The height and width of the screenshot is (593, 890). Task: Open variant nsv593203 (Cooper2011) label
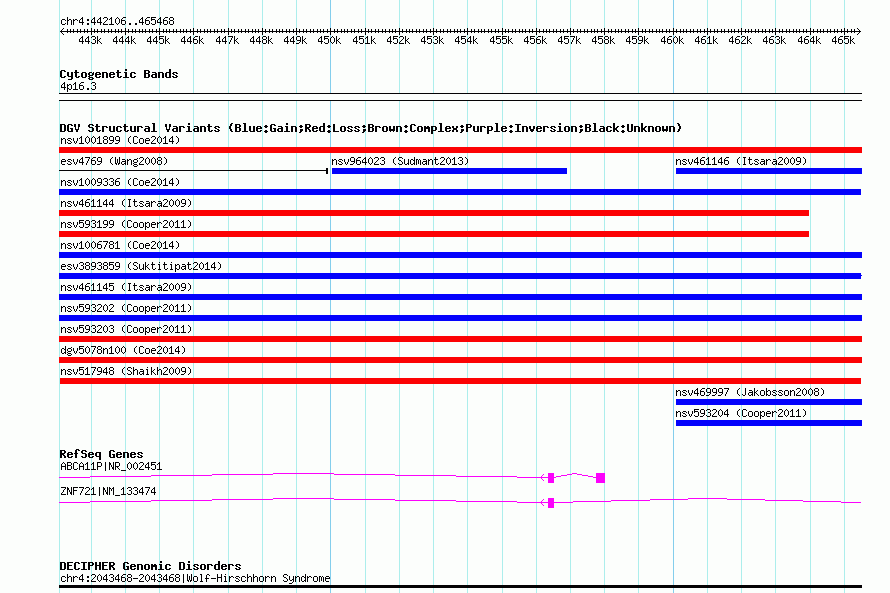pos(126,329)
